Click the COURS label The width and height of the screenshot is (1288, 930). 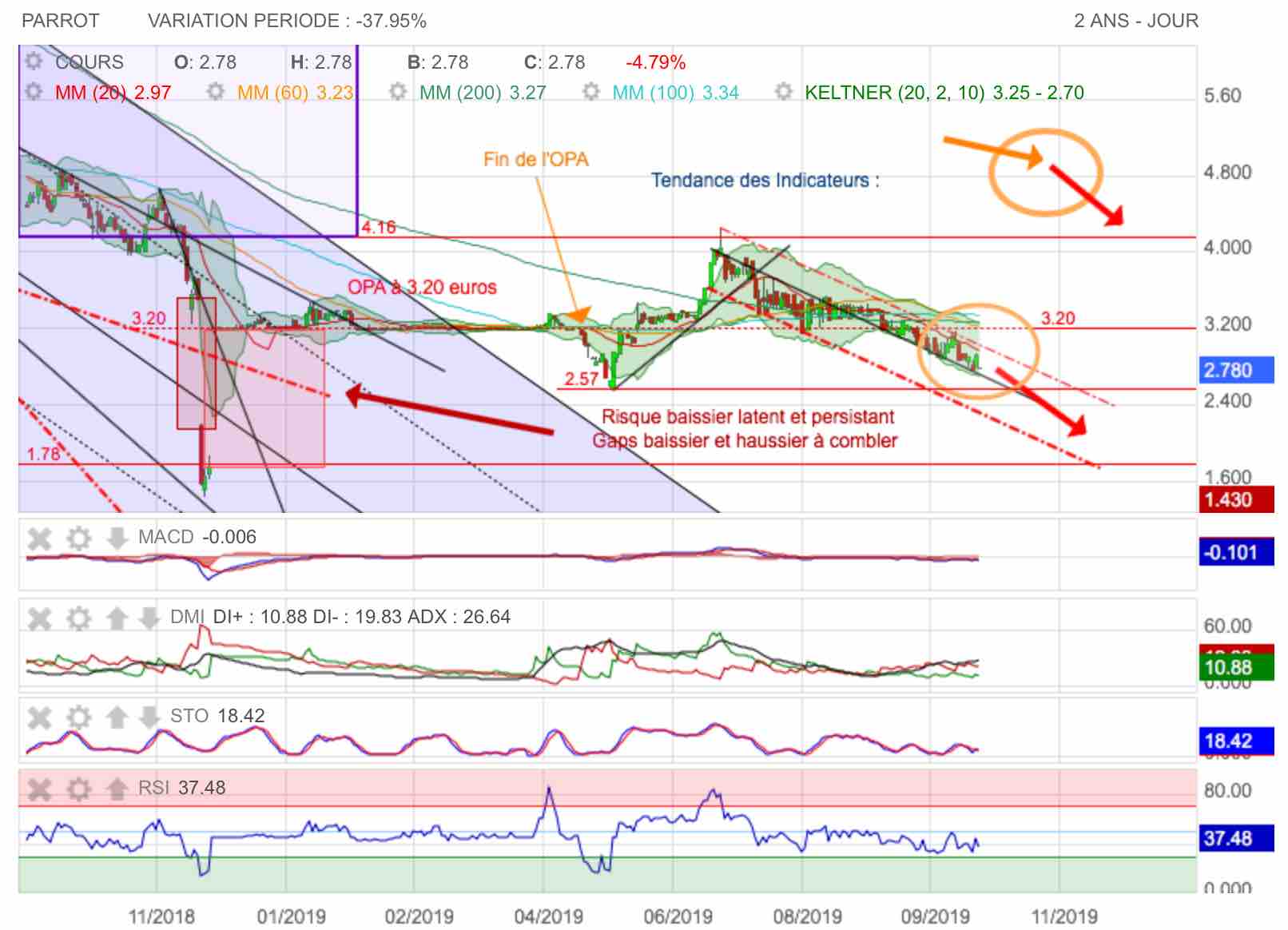89,62
